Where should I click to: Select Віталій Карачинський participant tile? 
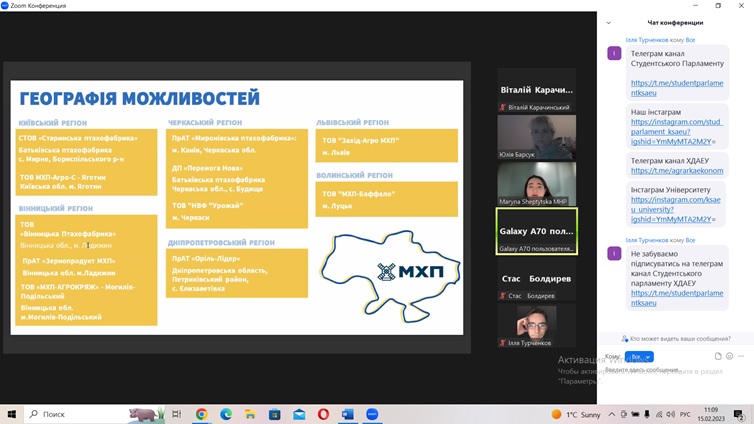[x=537, y=90]
